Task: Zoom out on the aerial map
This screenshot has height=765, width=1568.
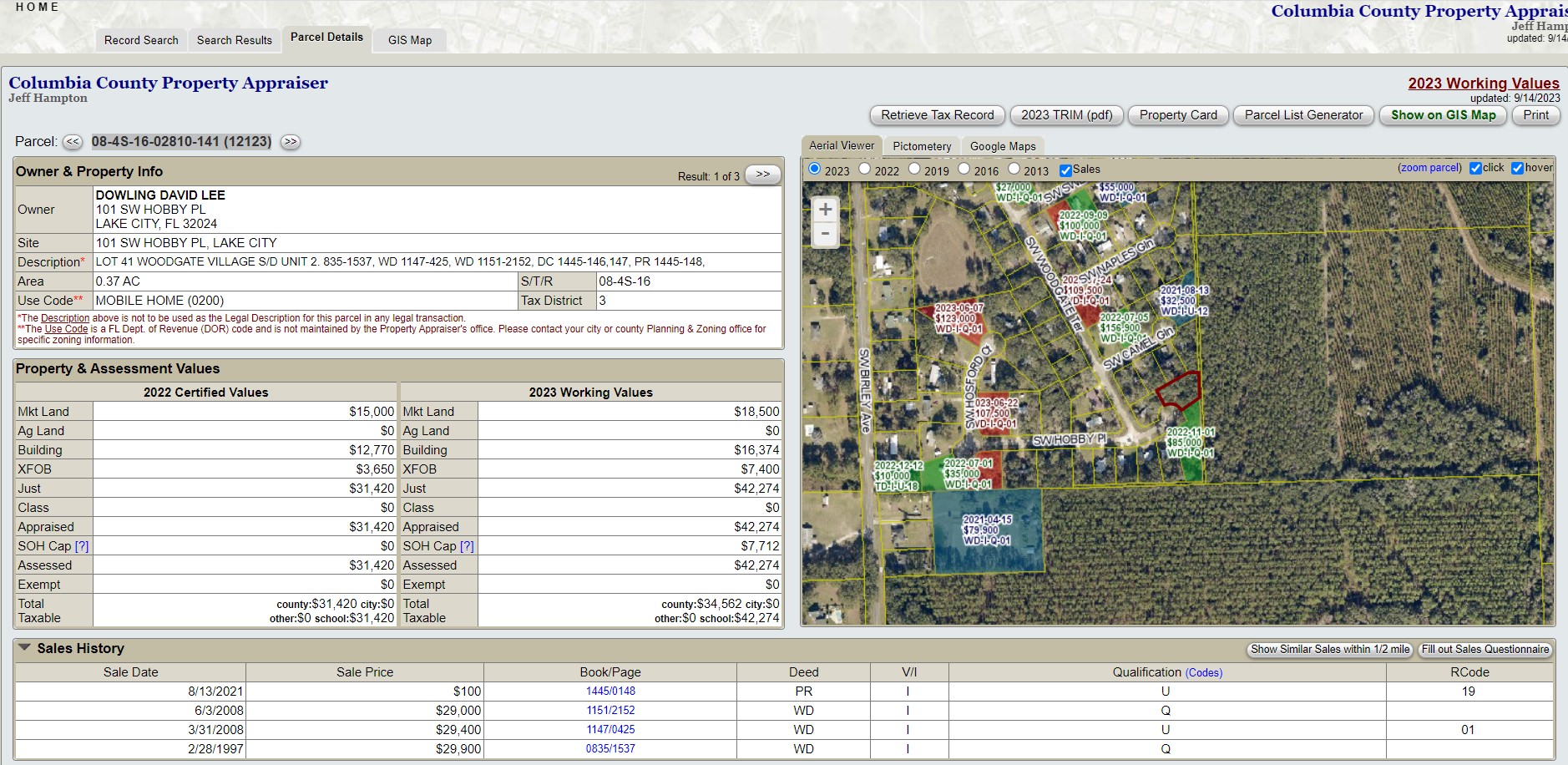Action: pos(825,234)
